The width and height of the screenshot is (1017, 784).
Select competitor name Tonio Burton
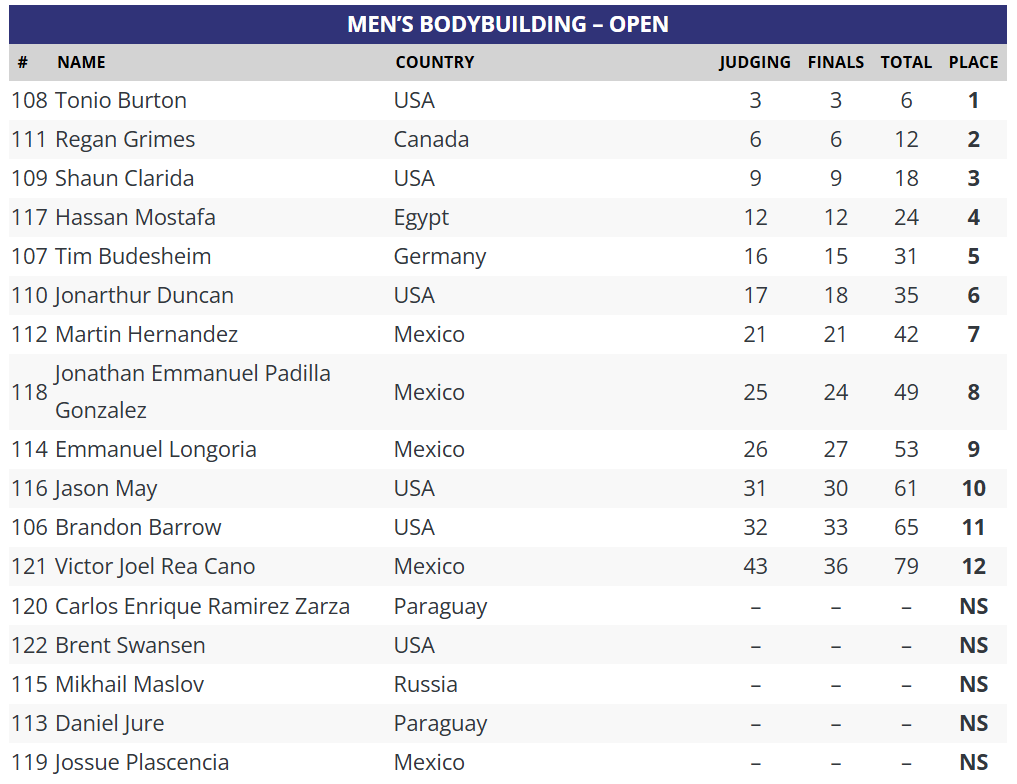click(x=120, y=100)
